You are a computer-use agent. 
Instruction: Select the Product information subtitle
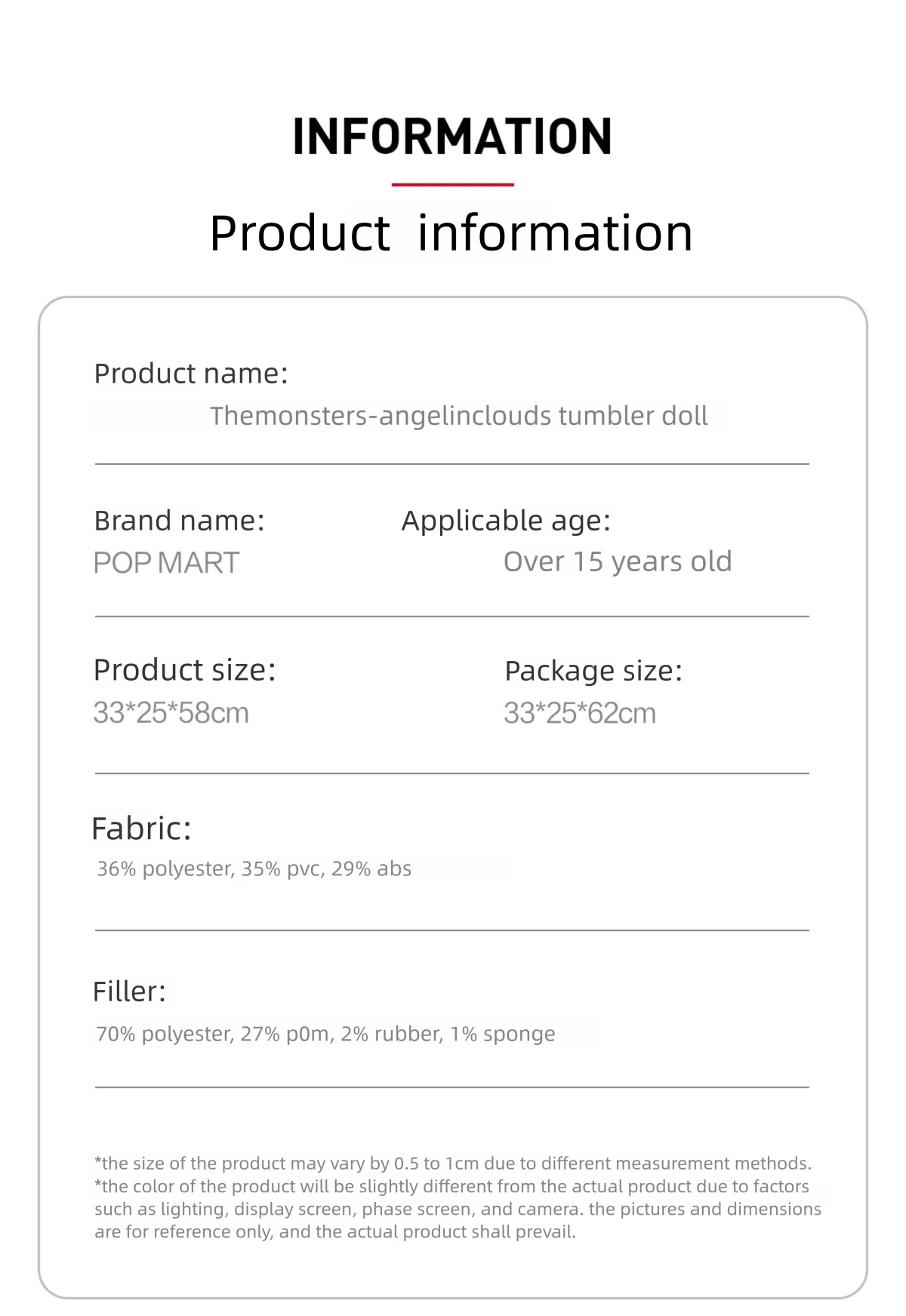[451, 232]
